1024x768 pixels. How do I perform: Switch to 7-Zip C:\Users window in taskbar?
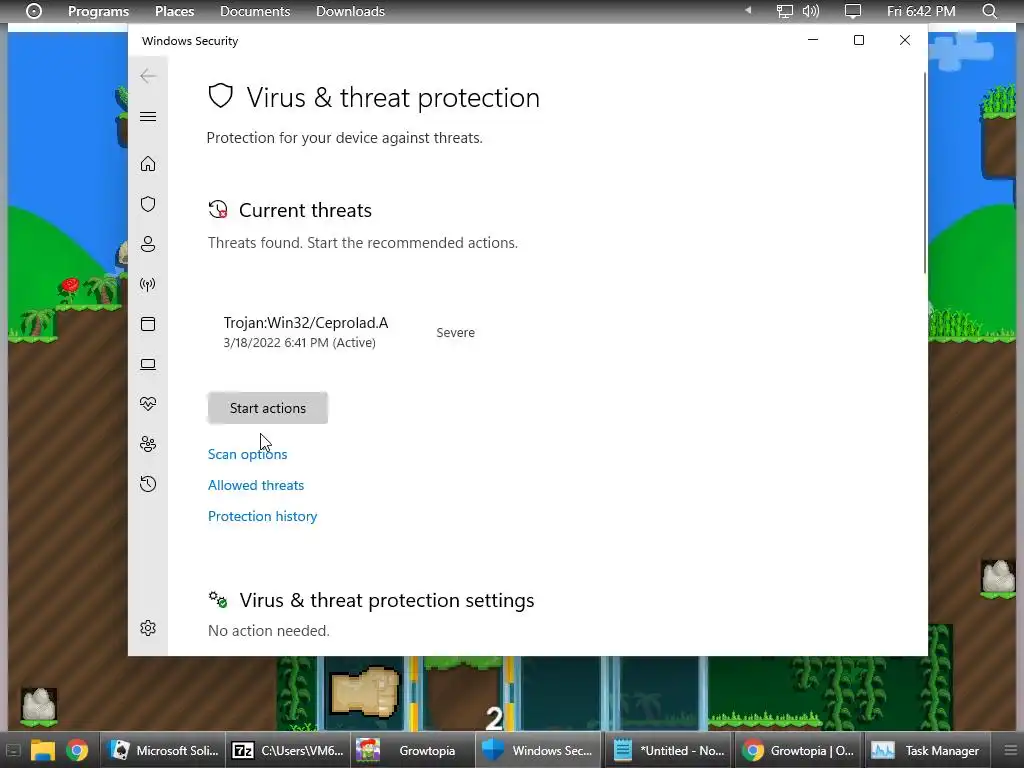click(x=288, y=750)
